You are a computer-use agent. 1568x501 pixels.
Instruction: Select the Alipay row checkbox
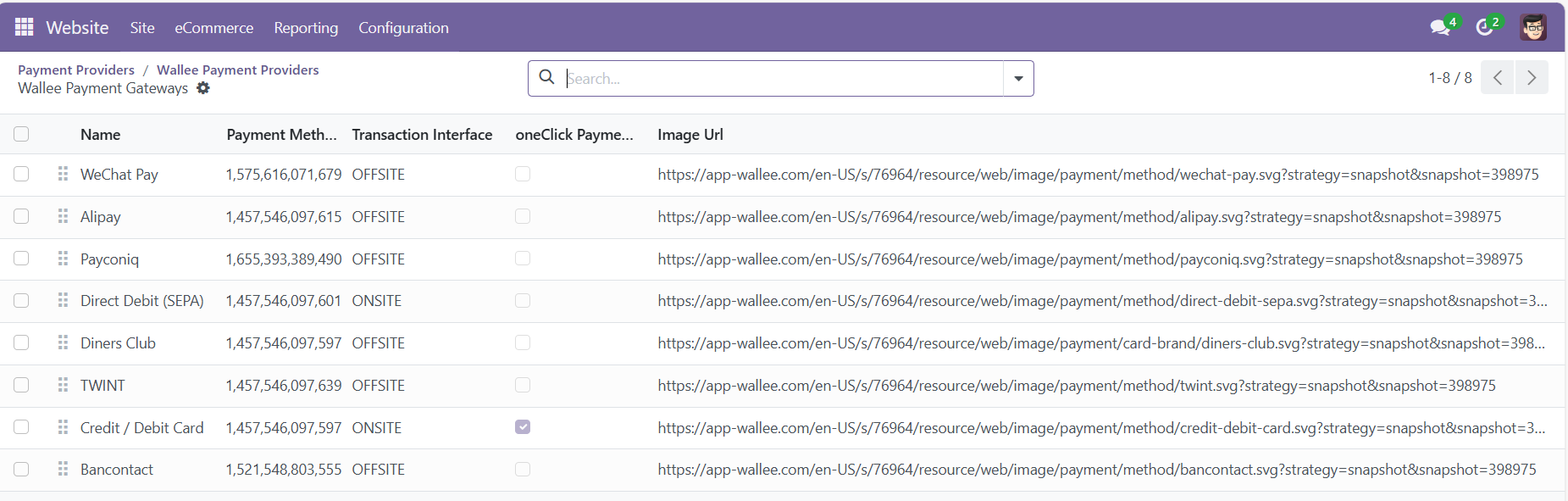(x=21, y=216)
